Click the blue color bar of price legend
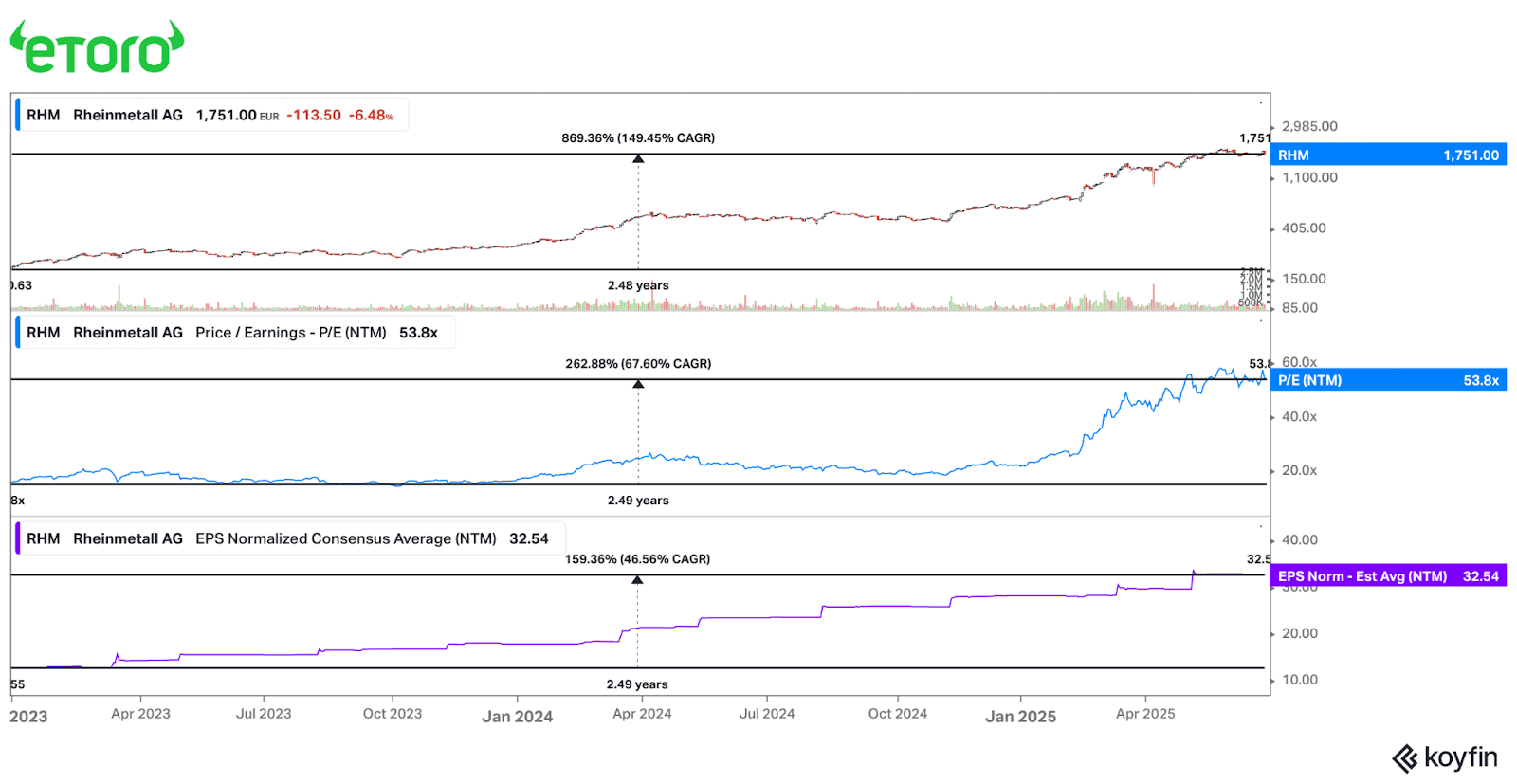Viewport: 1517px width, 784px height. click(x=18, y=115)
